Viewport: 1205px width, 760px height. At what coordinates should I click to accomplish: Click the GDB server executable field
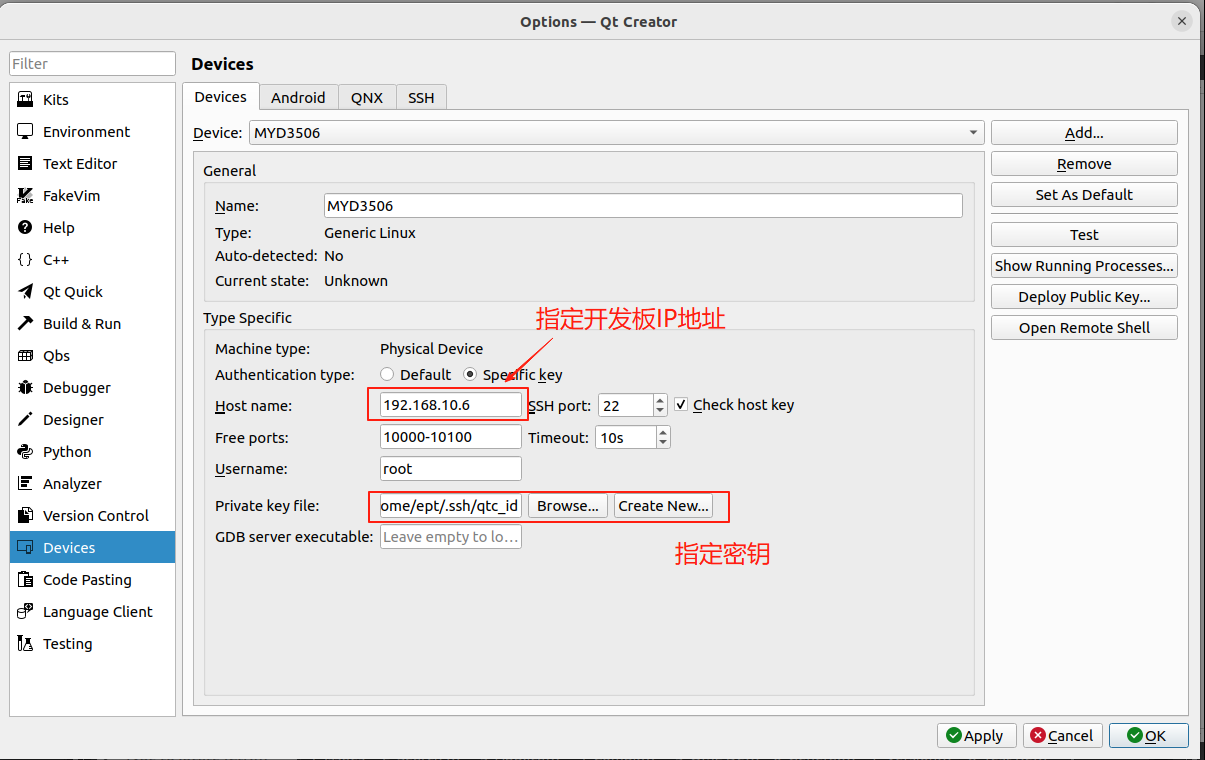(451, 537)
